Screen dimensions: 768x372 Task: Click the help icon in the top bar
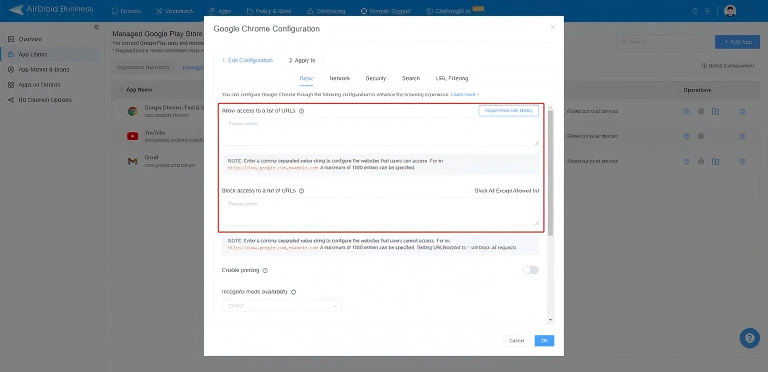[694, 11]
